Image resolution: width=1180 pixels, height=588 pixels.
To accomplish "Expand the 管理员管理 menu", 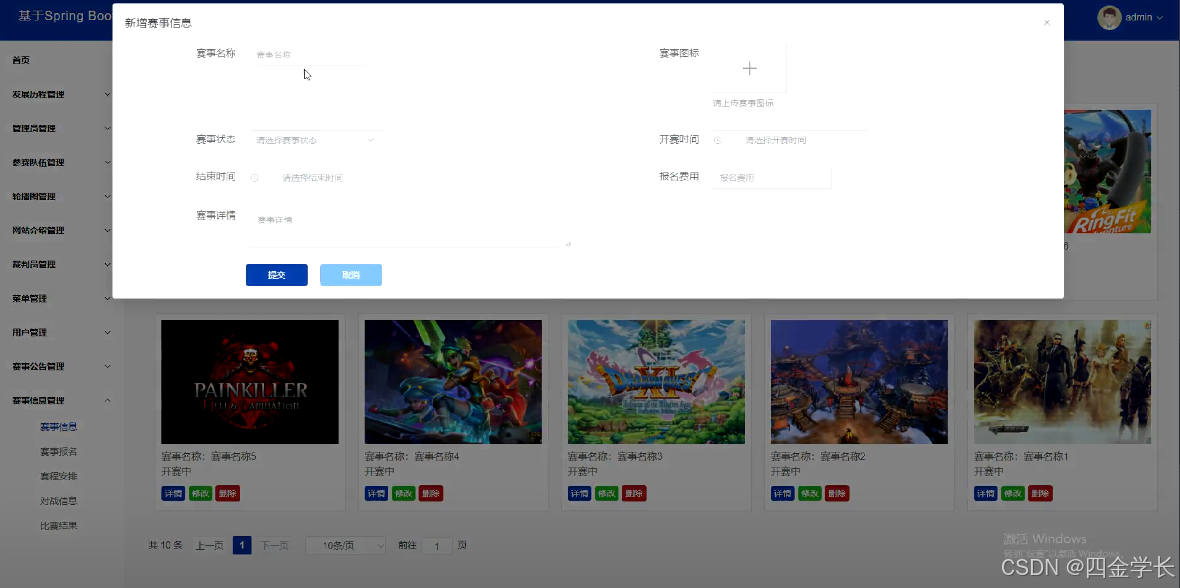I will coord(62,128).
